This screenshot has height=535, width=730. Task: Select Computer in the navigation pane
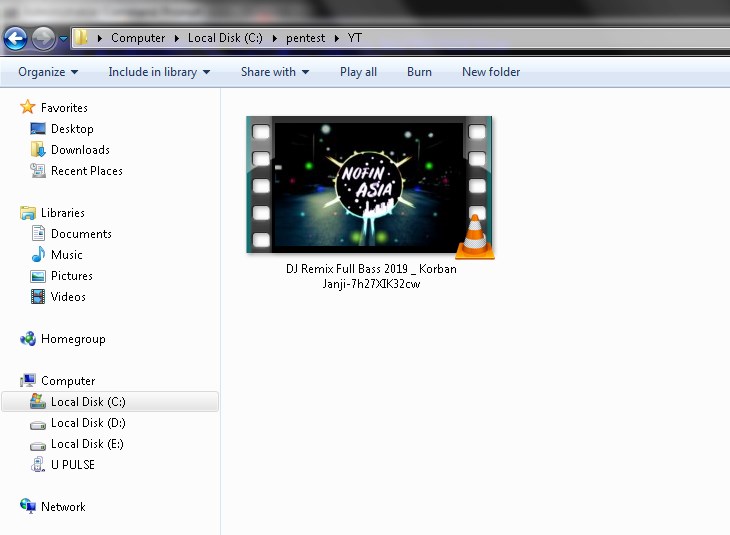click(x=68, y=381)
